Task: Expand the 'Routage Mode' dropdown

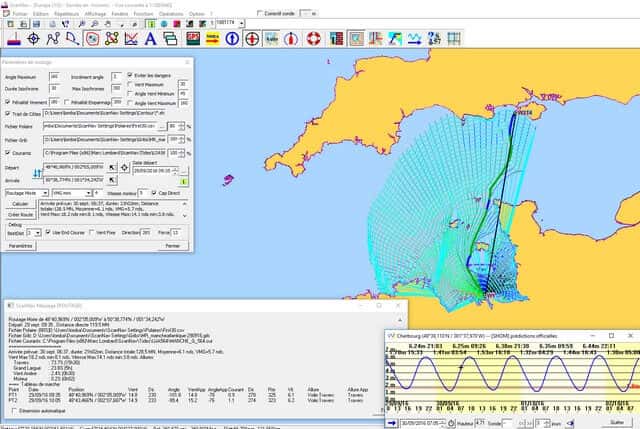Action: 44,192
